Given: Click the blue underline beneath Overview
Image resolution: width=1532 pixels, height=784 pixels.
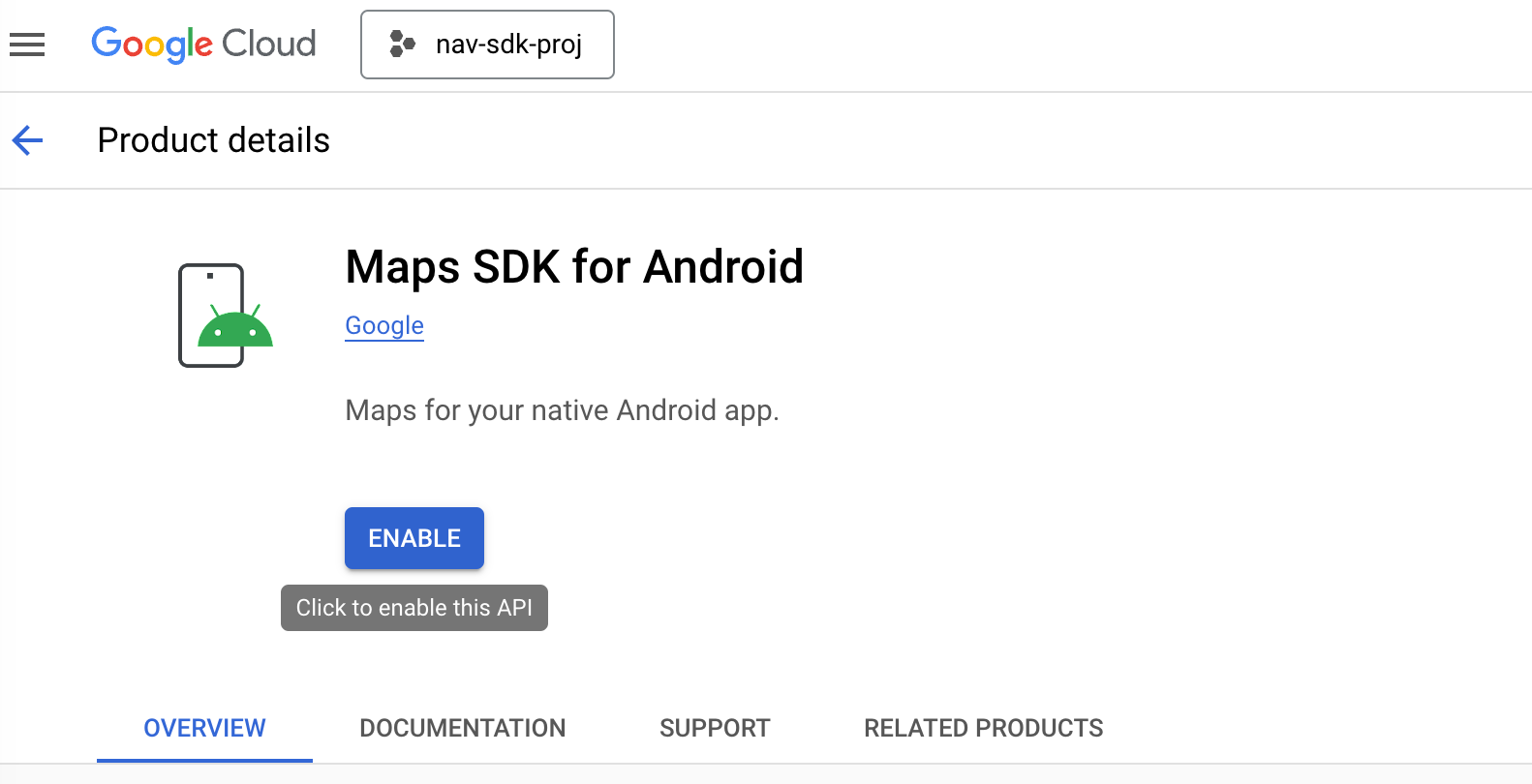Looking at the screenshot, I should [x=204, y=760].
